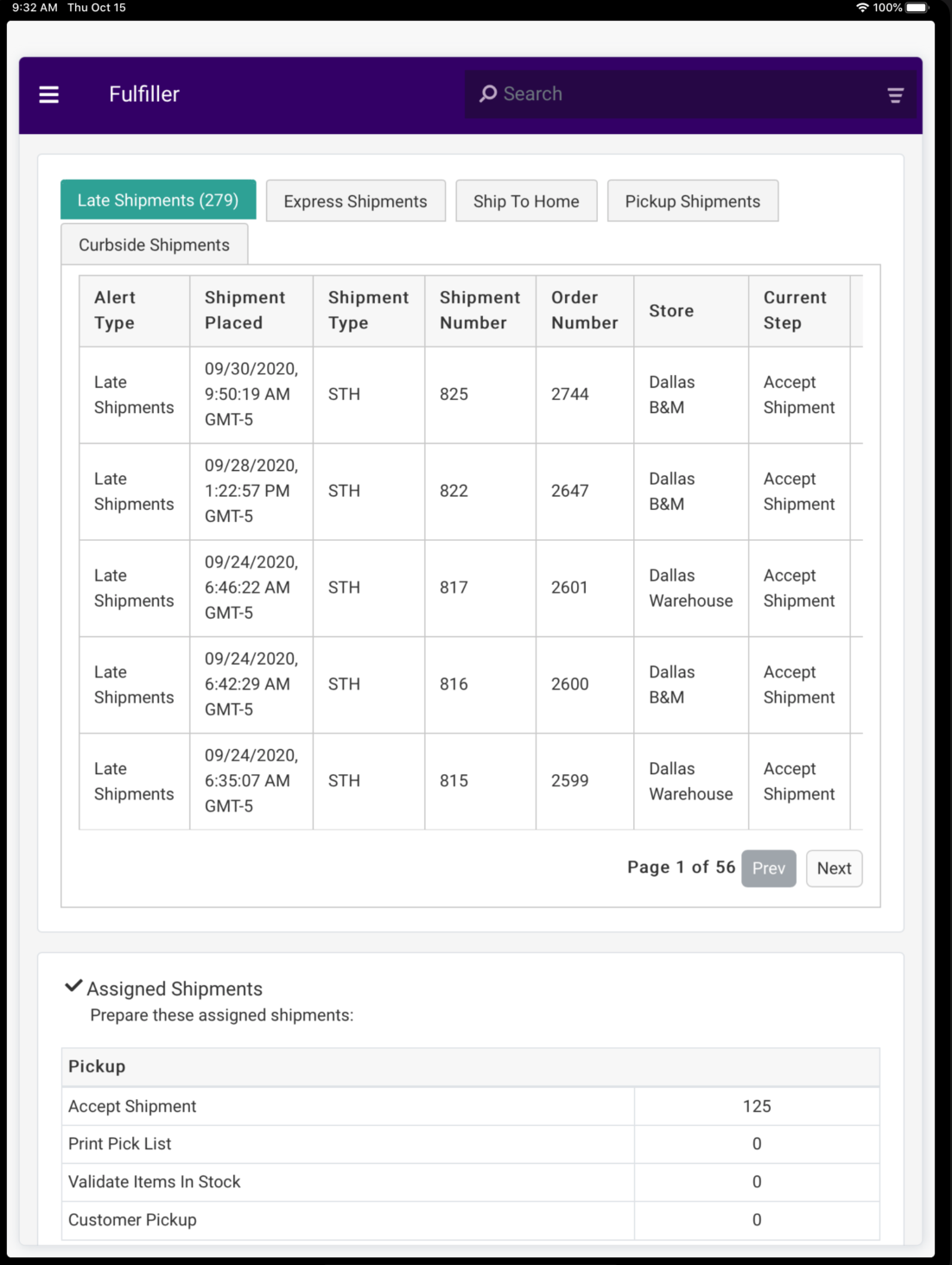Click the Pickup section header
Viewport: 952px width, 1265px height.
tap(471, 1067)
